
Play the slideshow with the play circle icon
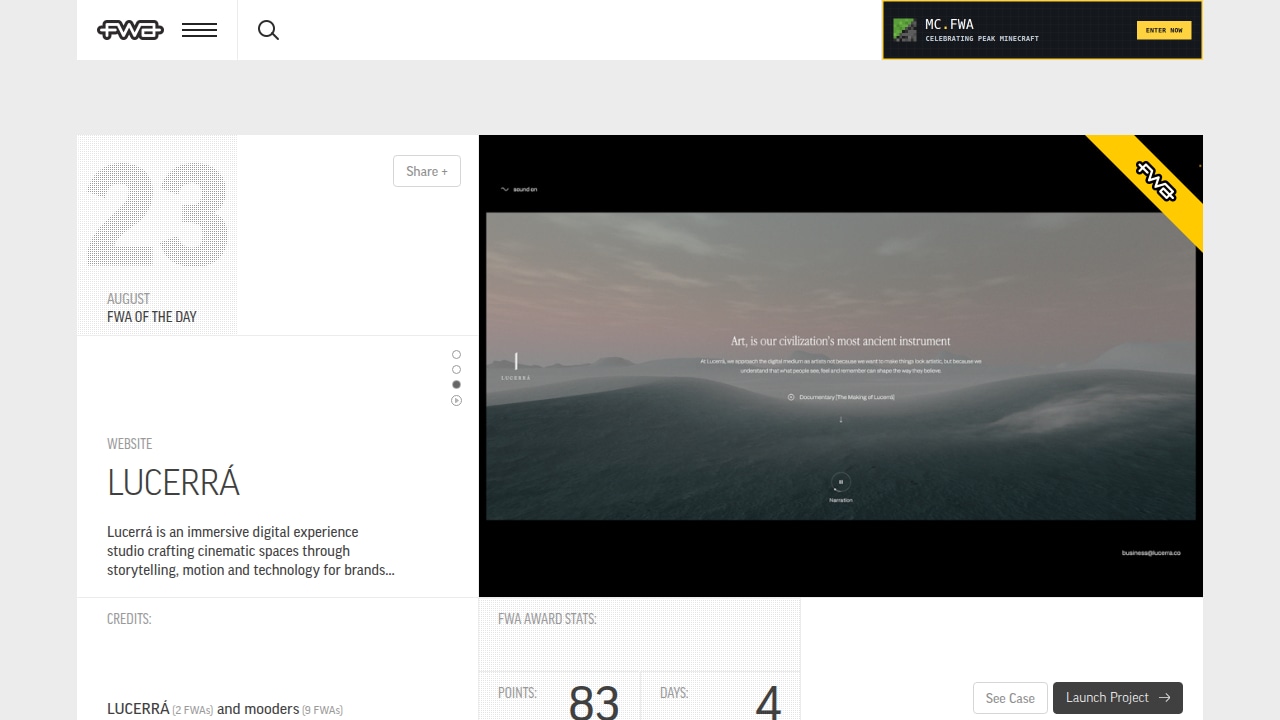click(x=456, y=401)
